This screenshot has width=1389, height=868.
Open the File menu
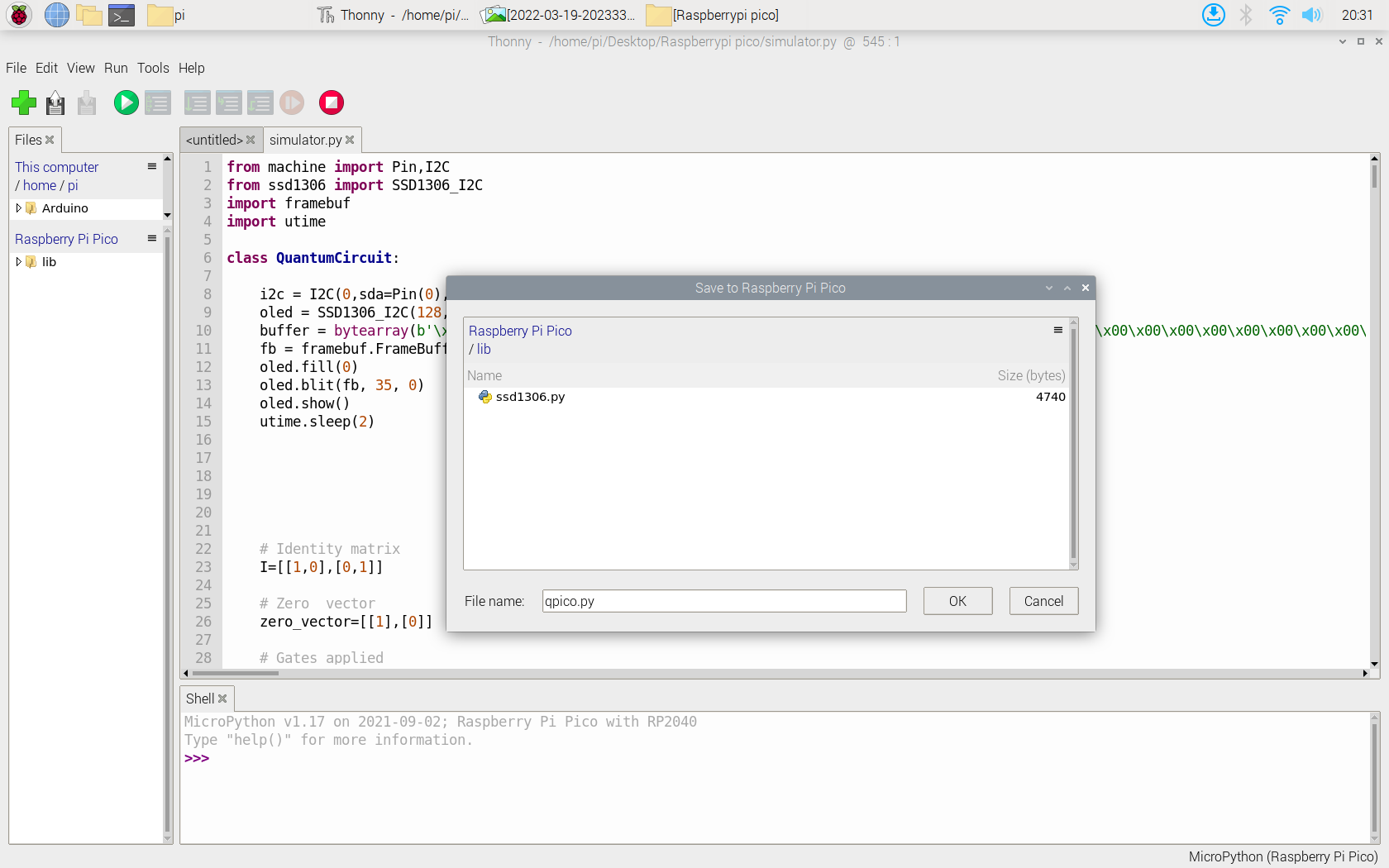[17, 68]
